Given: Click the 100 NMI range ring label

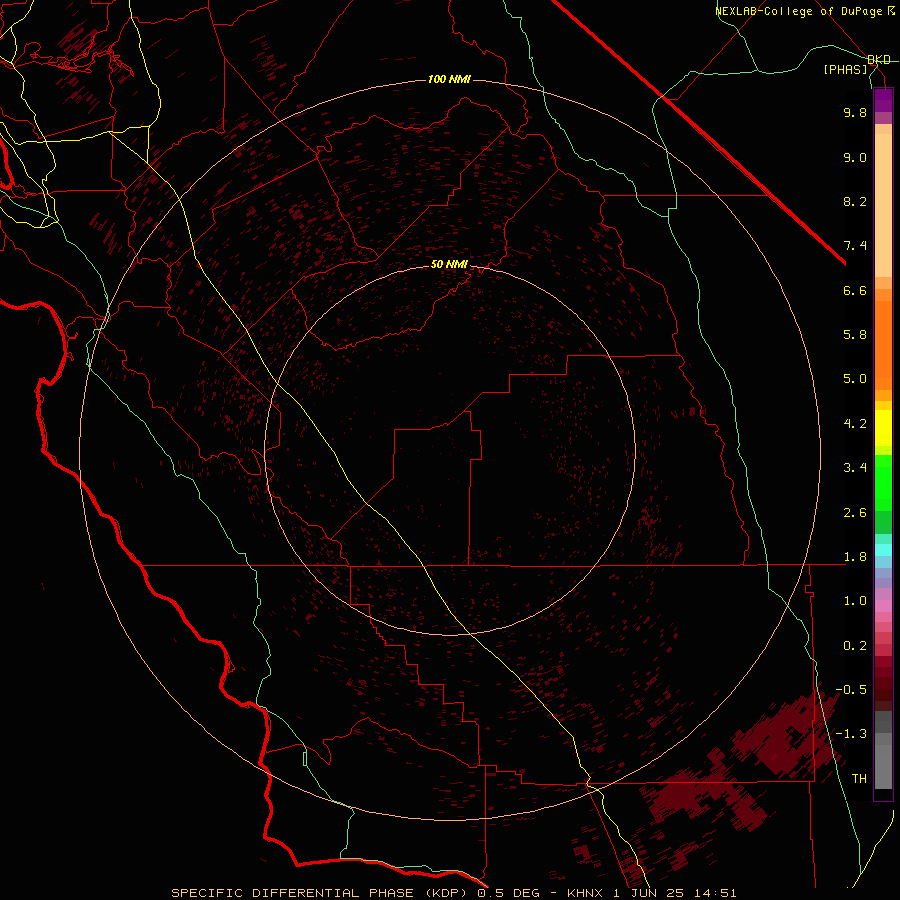Looking at the screenshot, I should [x=449, y=79].
